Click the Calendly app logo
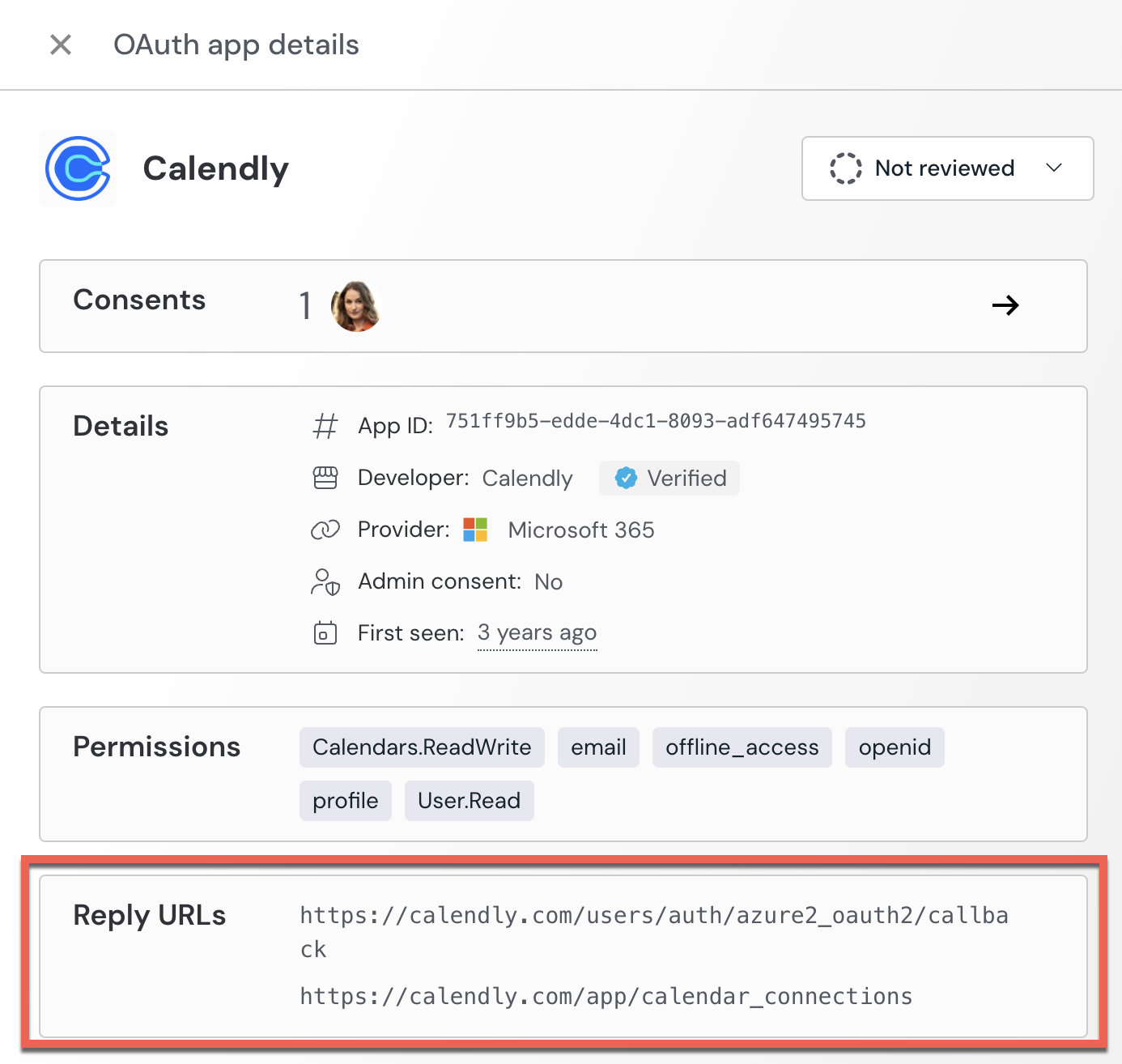The height and width of the screenshot is (1064, 1122). (x=78, y=168)
